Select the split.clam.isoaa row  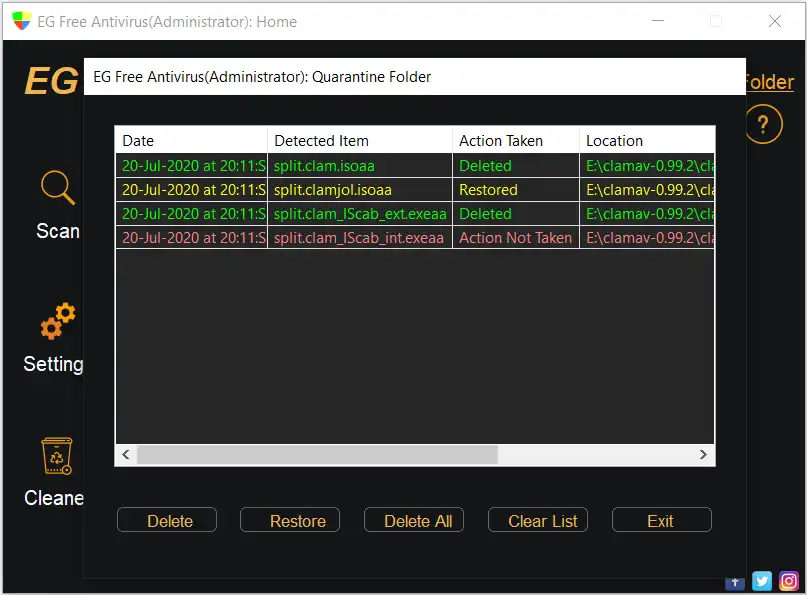415,166
